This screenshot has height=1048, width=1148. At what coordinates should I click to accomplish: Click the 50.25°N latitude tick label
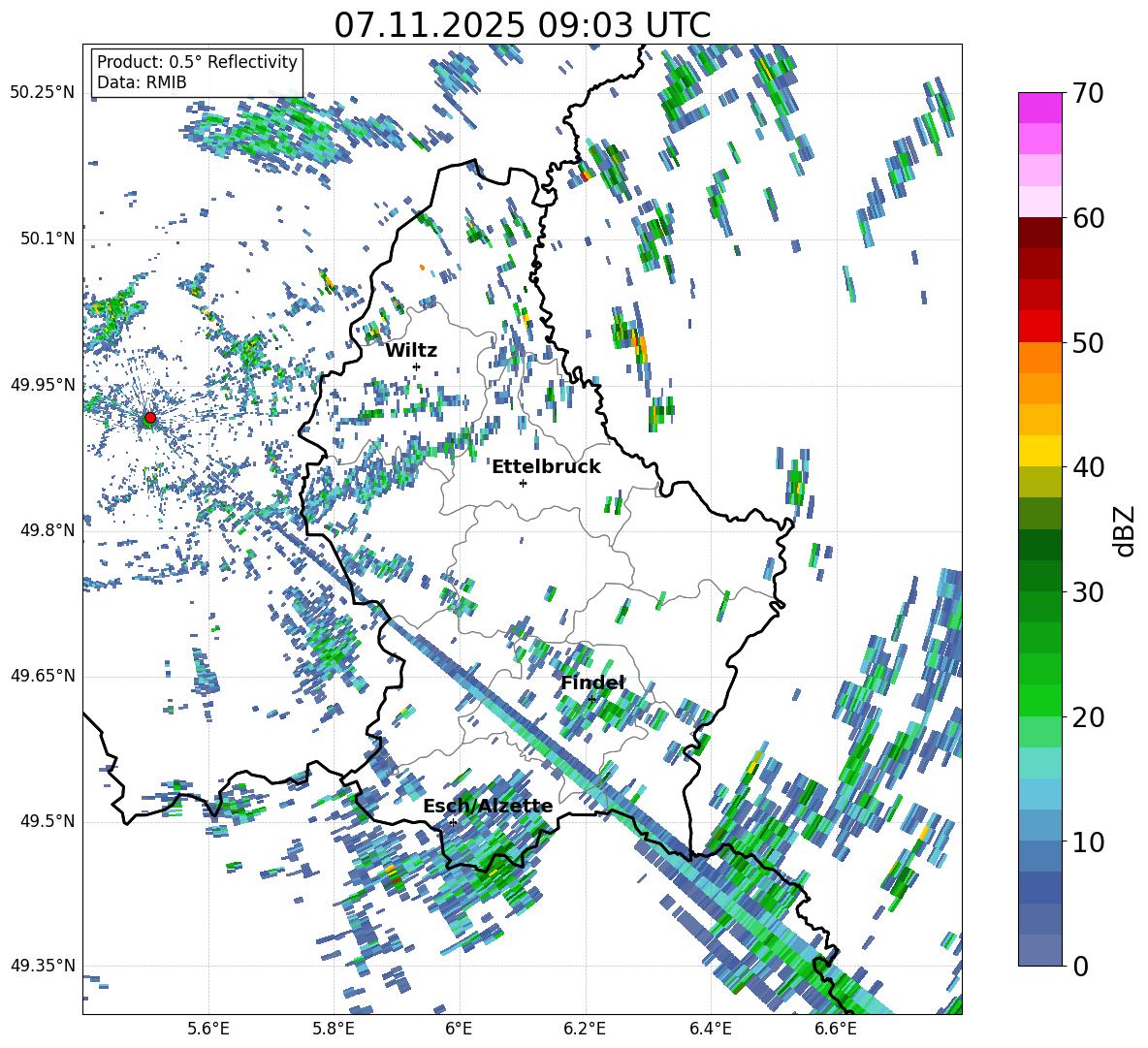click(43, 93)
